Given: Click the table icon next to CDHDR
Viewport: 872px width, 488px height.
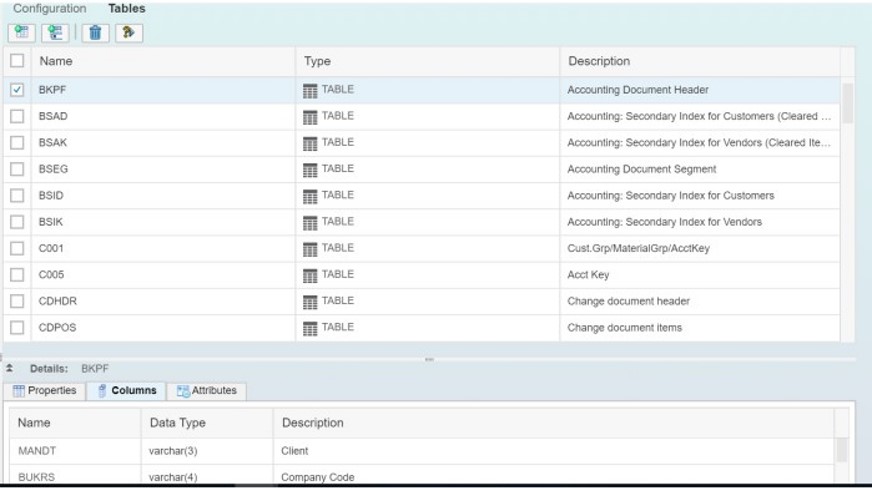Looking at the screenshot, I should 310,302.
